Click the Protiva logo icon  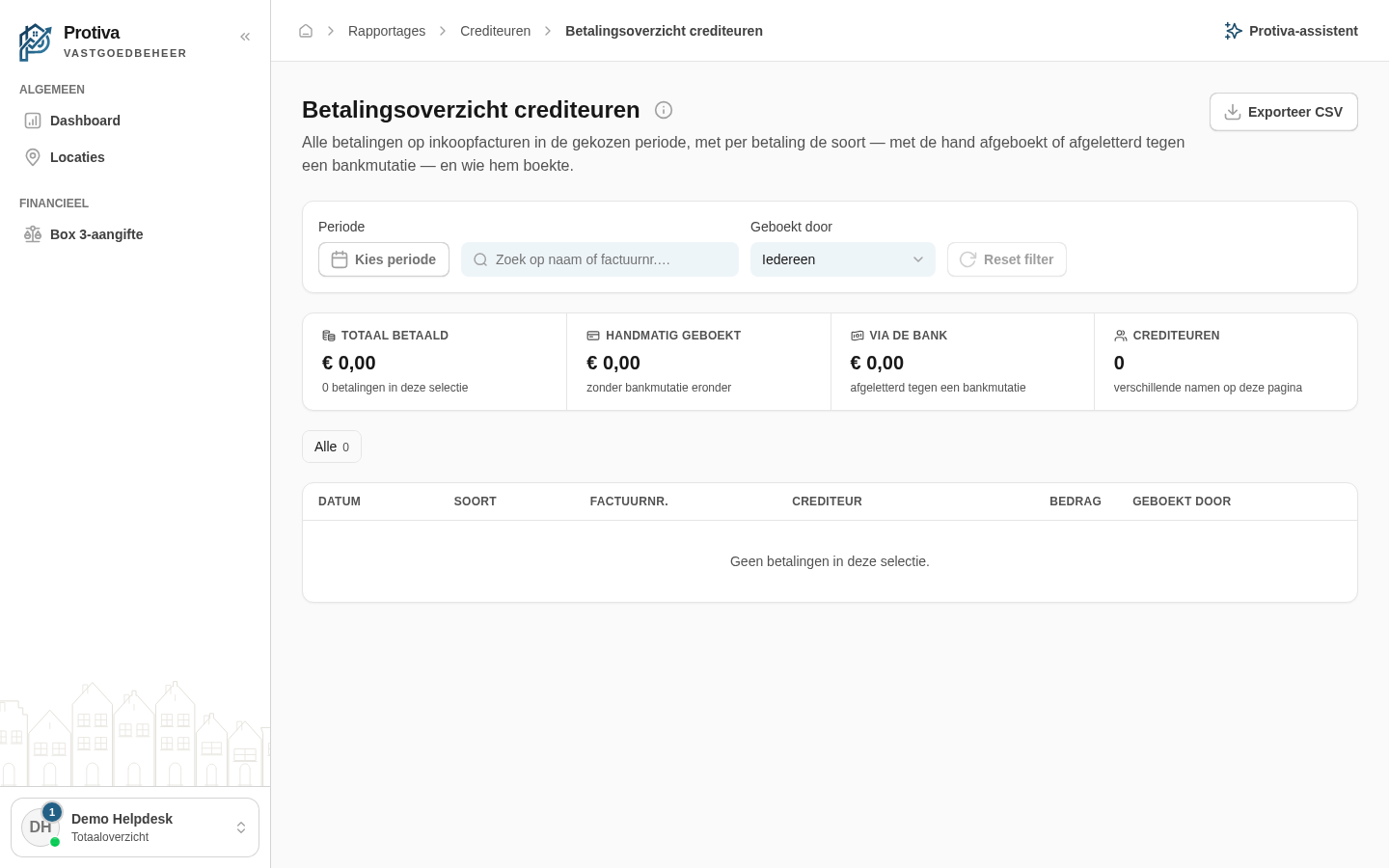(36, 42)
